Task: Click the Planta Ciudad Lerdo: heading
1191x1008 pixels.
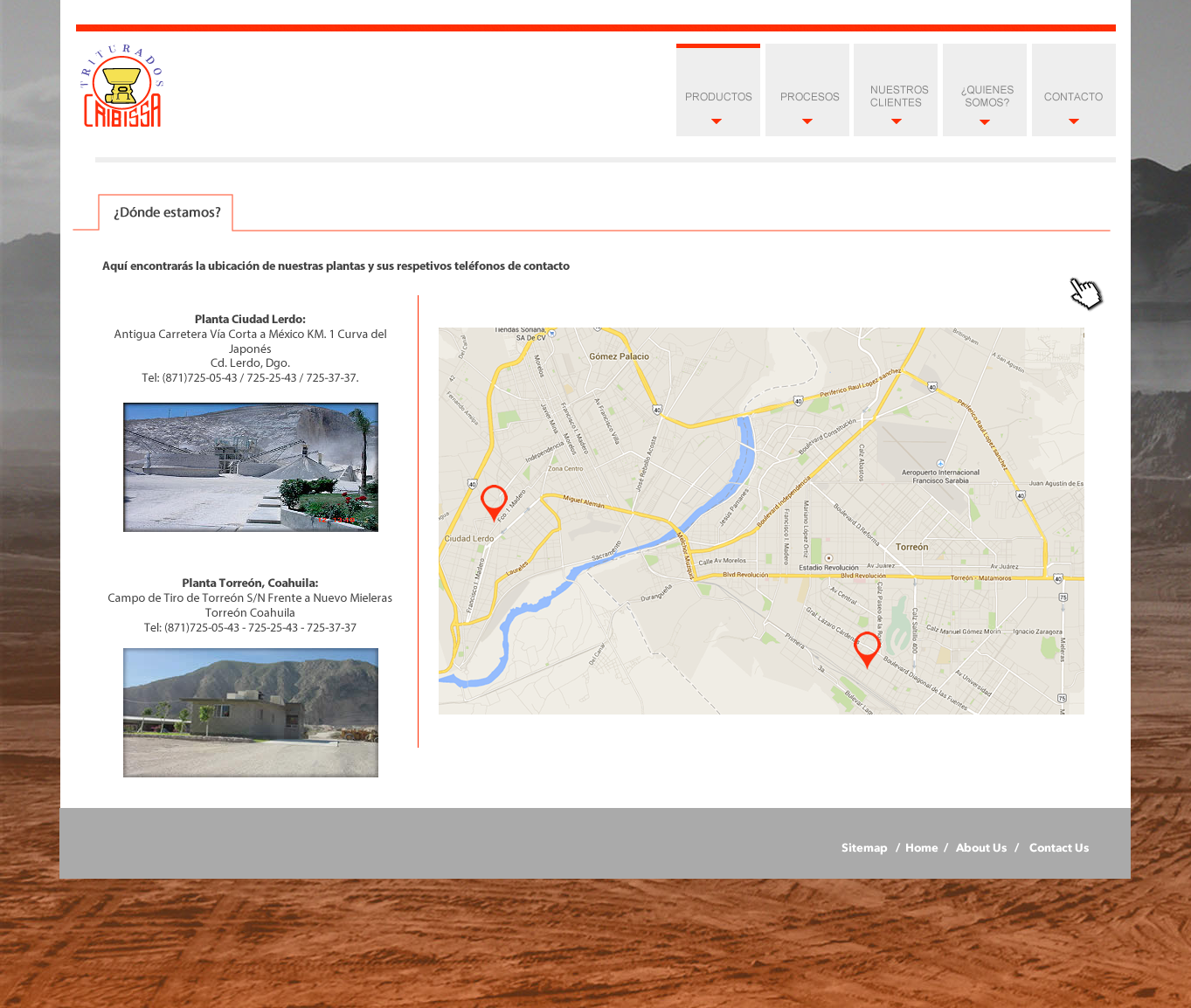Action: click(x=250, y=319)
